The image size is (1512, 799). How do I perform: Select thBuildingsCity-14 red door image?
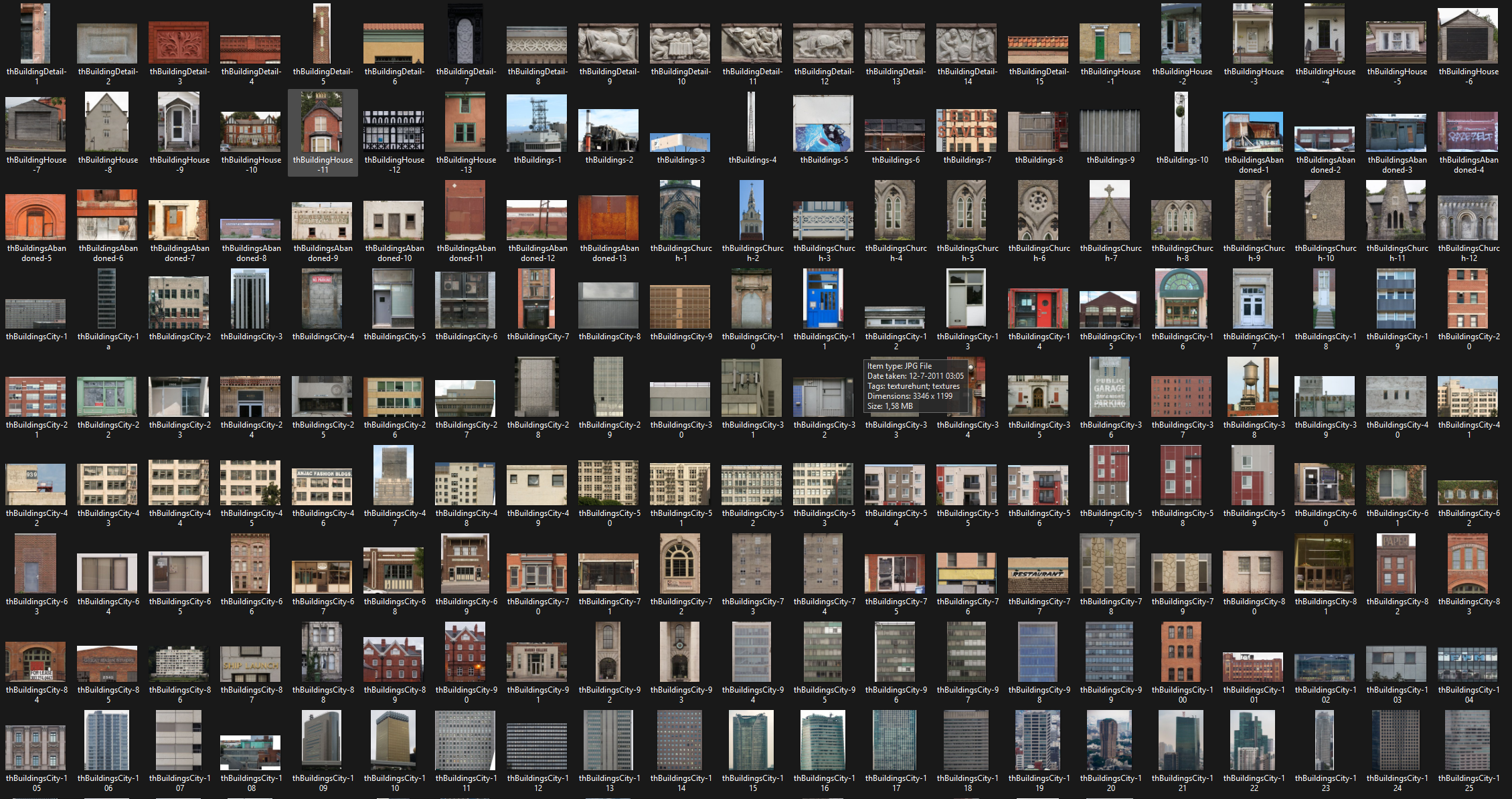click(x=1038, y=308)
